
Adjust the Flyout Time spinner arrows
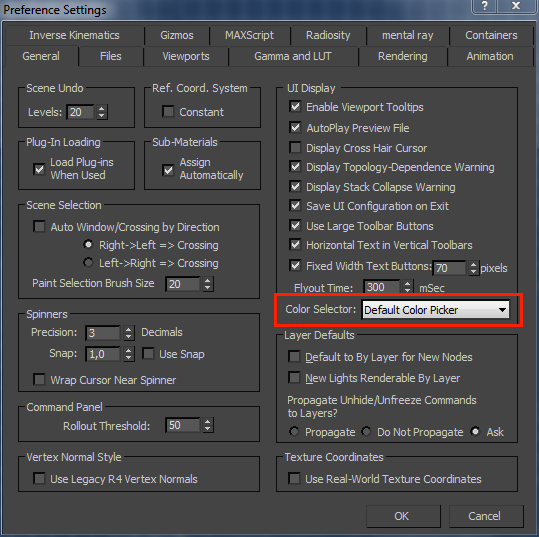click(408, 287)
